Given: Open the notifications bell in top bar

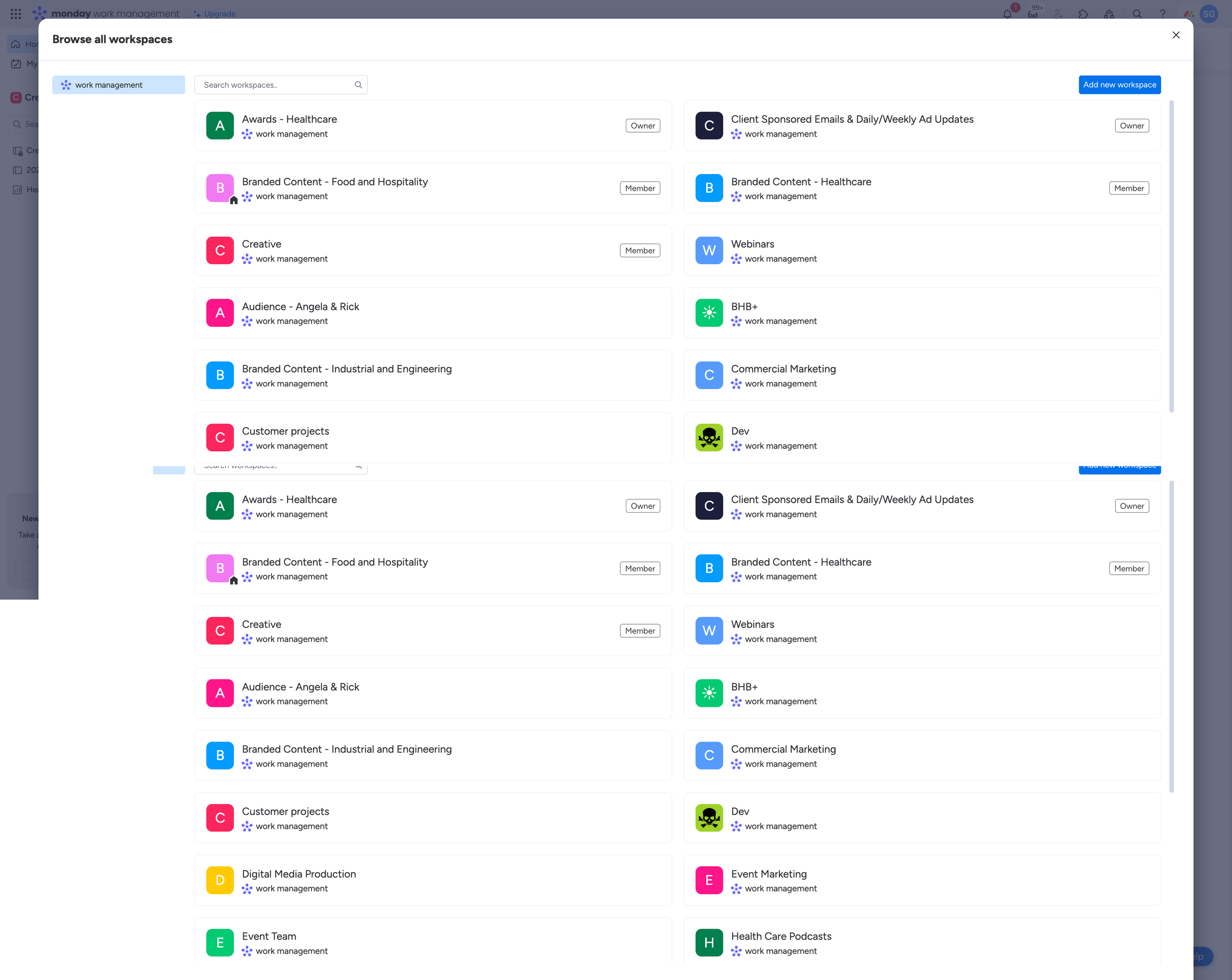Looking at the screenshot, I should tap(1007, 14).
